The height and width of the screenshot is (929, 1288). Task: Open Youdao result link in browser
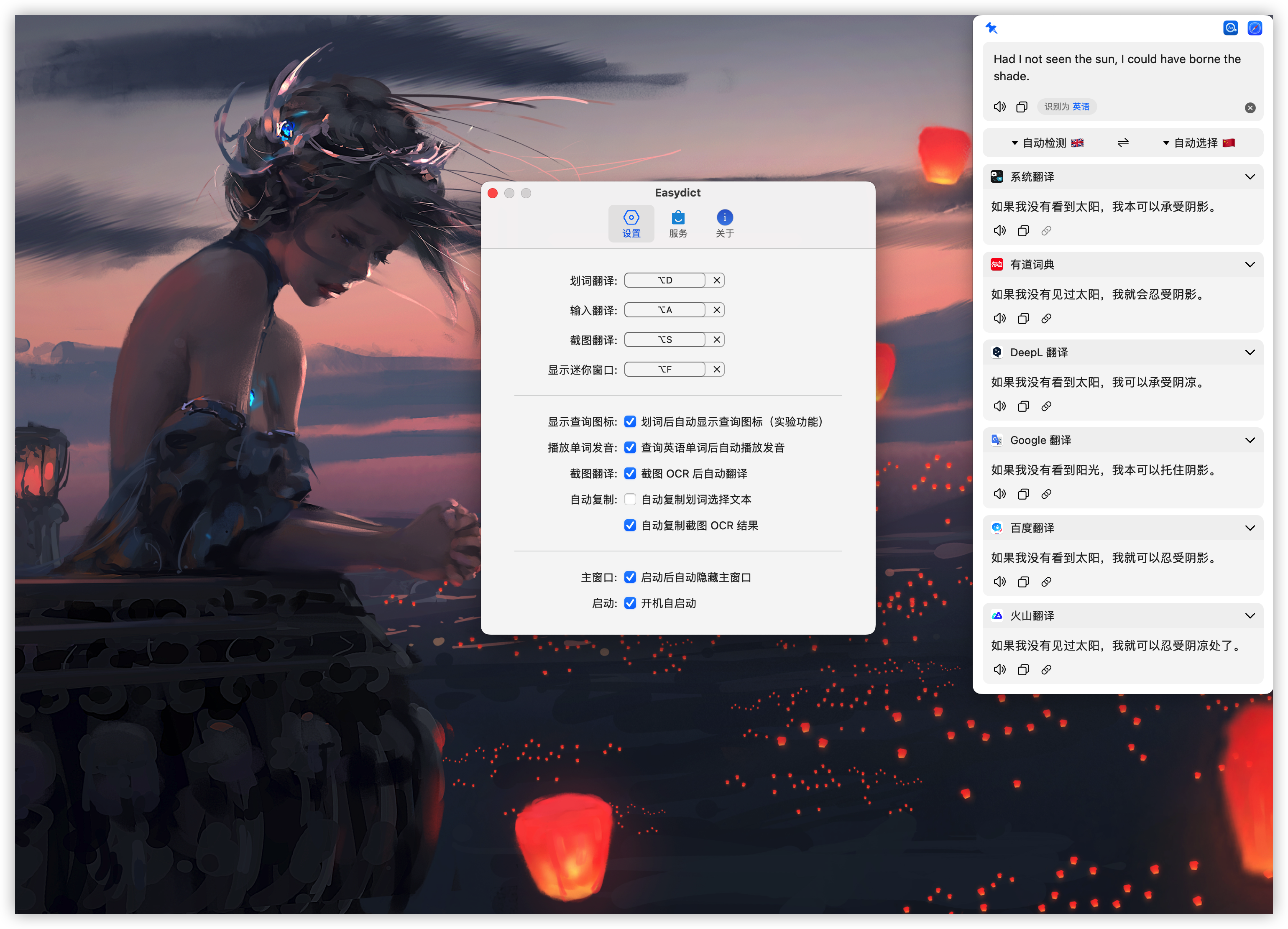[1046, 319]
